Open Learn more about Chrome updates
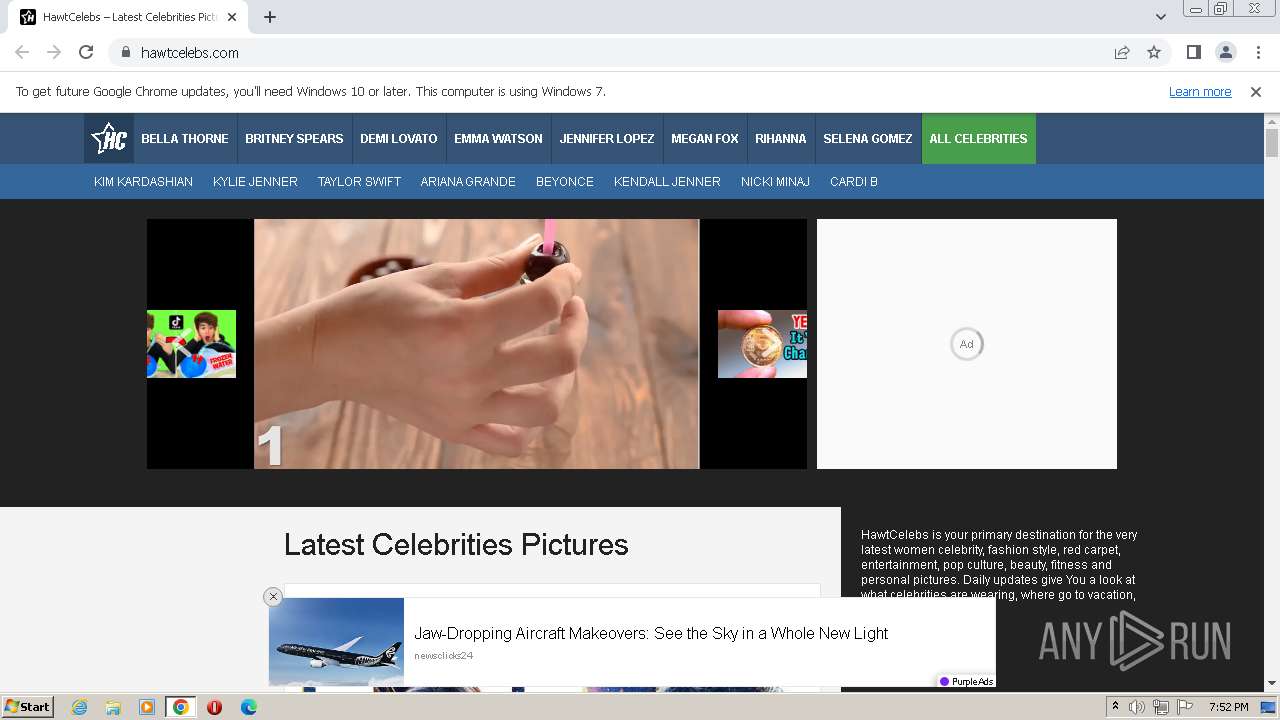Screen dimensions: 1280x720 (1200, 92)
